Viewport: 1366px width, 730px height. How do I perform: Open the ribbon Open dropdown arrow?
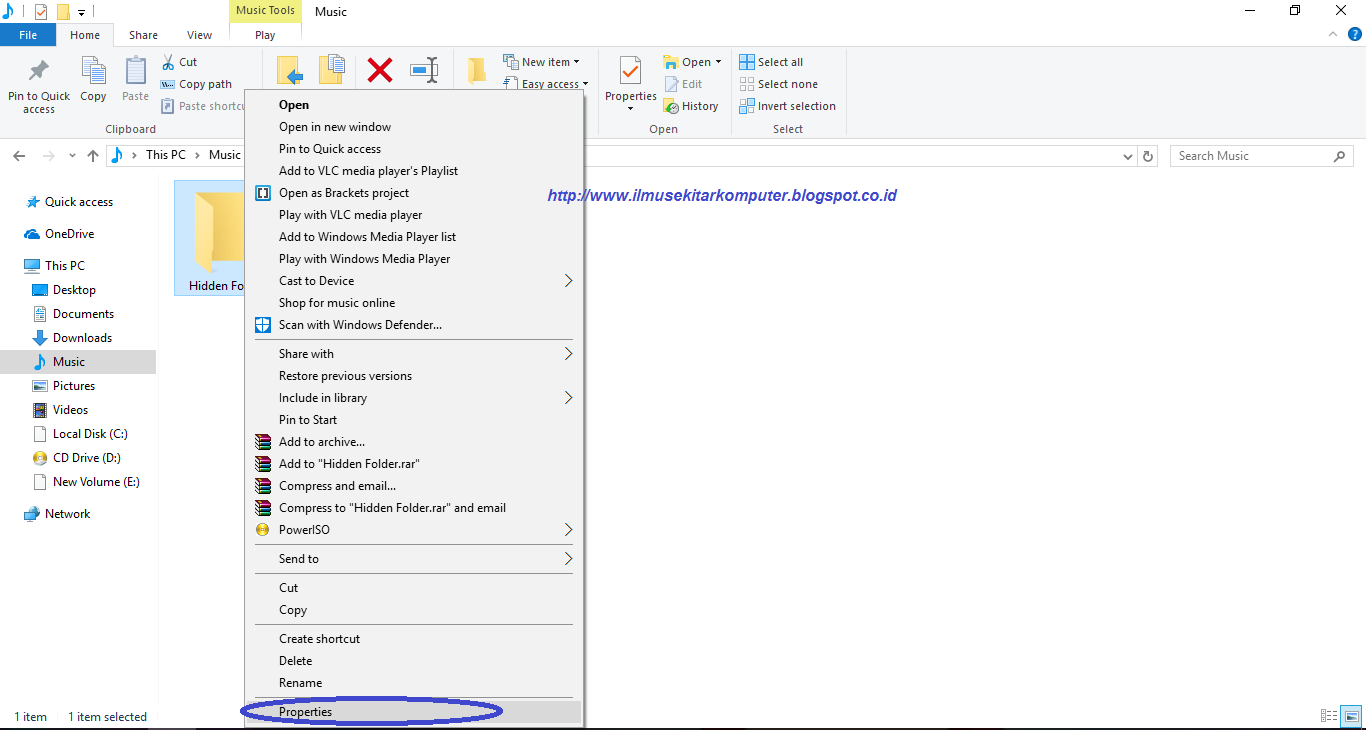tap(718, 62)
